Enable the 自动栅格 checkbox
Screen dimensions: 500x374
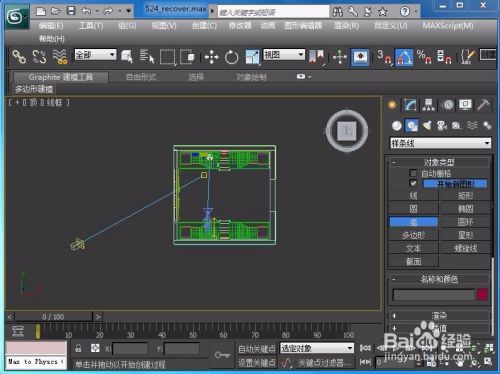point(413,173)
